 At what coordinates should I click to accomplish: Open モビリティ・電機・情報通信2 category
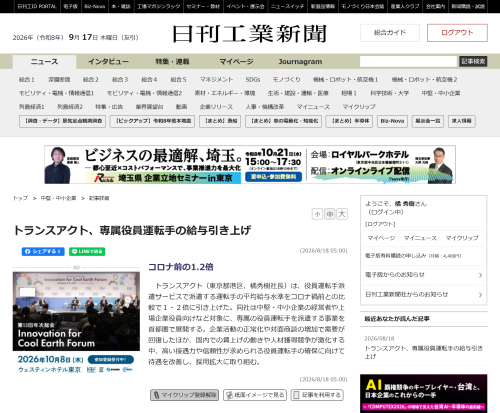click(x=144, y=93)
